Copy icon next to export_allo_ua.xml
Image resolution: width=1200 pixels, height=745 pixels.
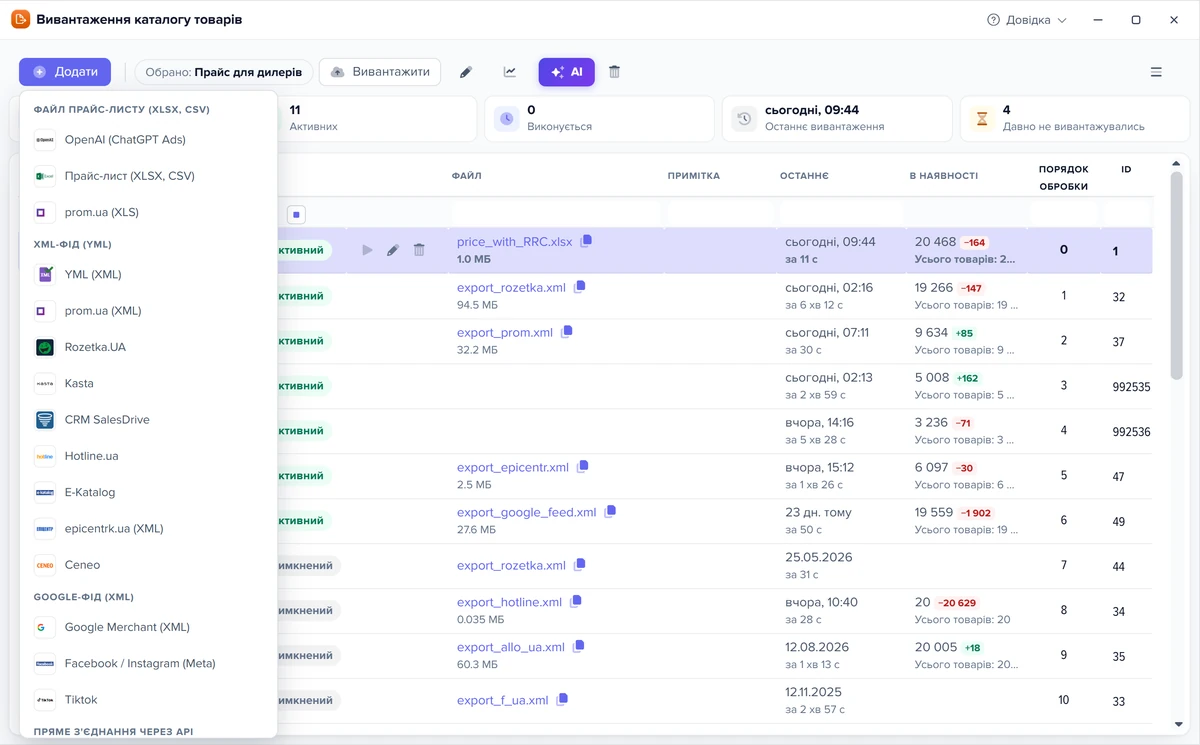coord(579,647)
